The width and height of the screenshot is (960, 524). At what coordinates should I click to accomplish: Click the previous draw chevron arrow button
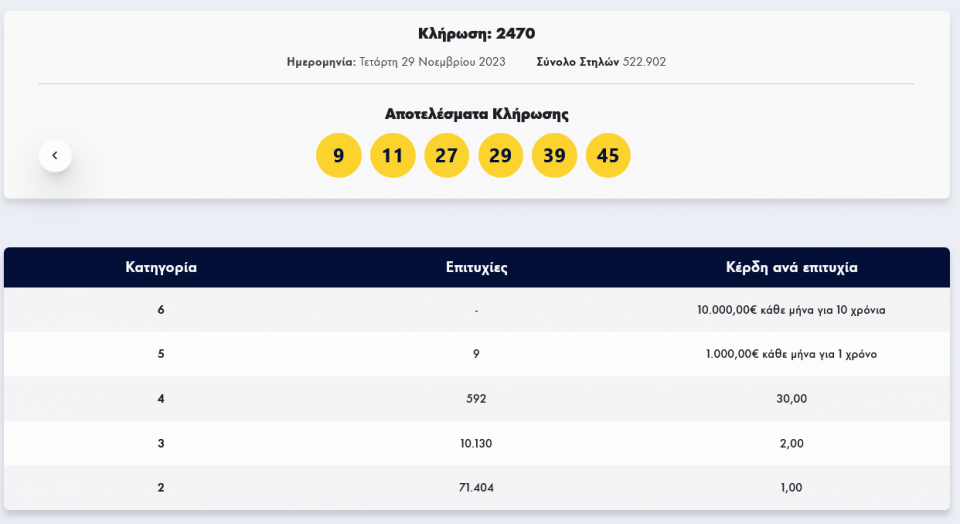click(55, 155)
